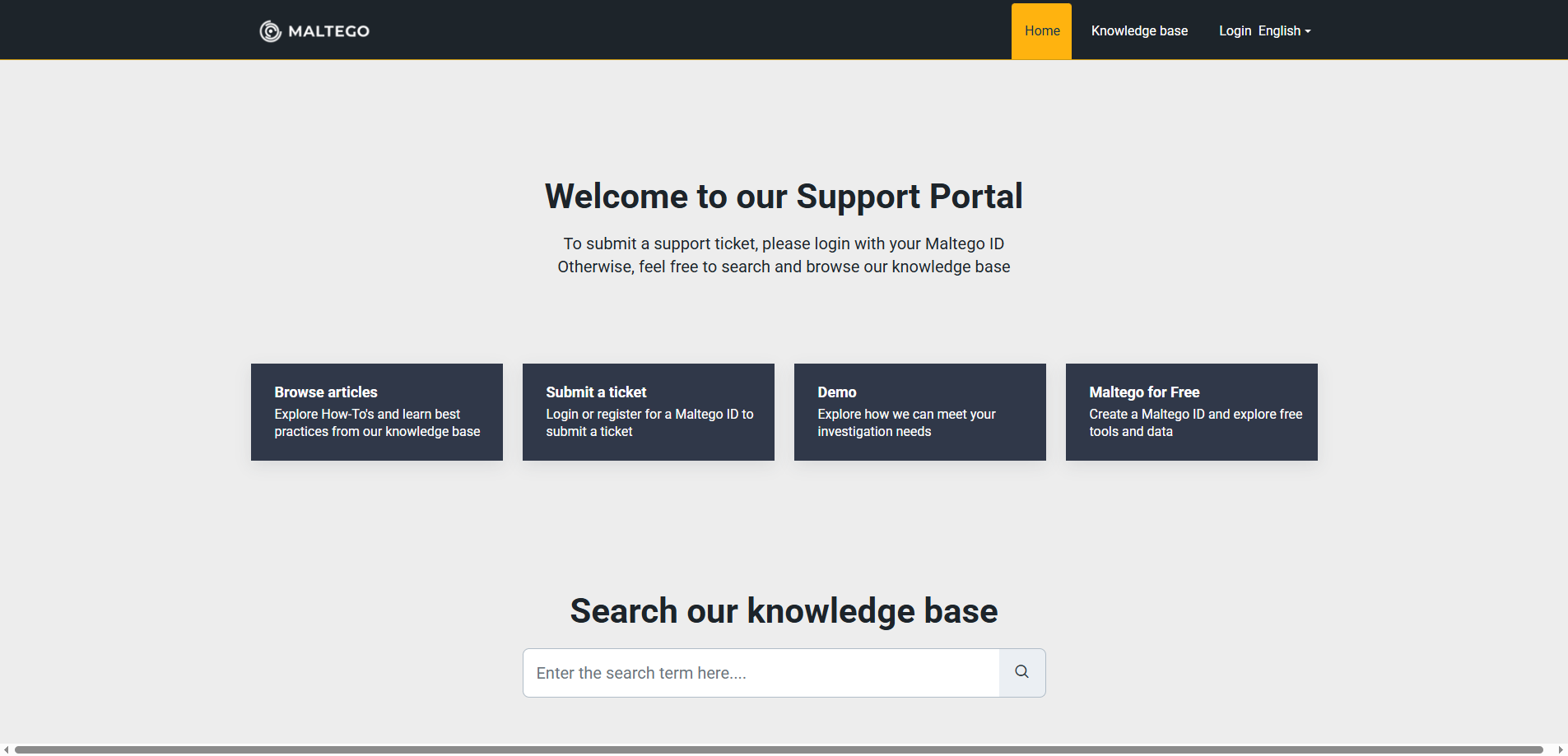
Task: Click the magnifying glass search button
Action: click(x=1022, y=672)
